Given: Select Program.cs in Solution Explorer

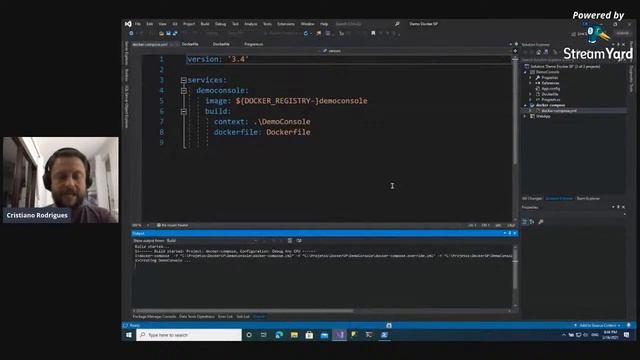Looking at the screenshot, I should [x=550, y=100].
